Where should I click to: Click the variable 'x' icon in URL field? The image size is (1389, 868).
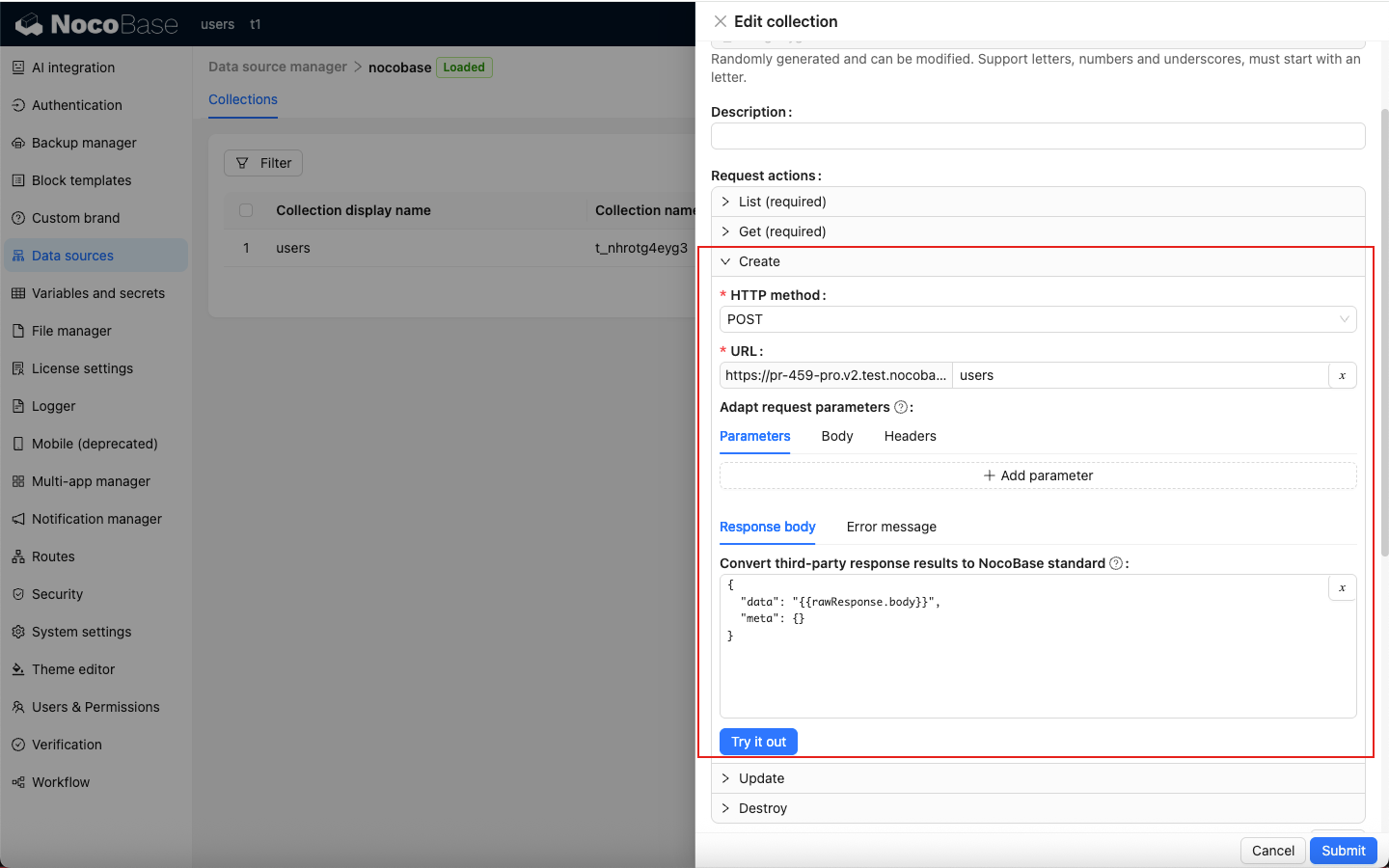point(1342,375)
